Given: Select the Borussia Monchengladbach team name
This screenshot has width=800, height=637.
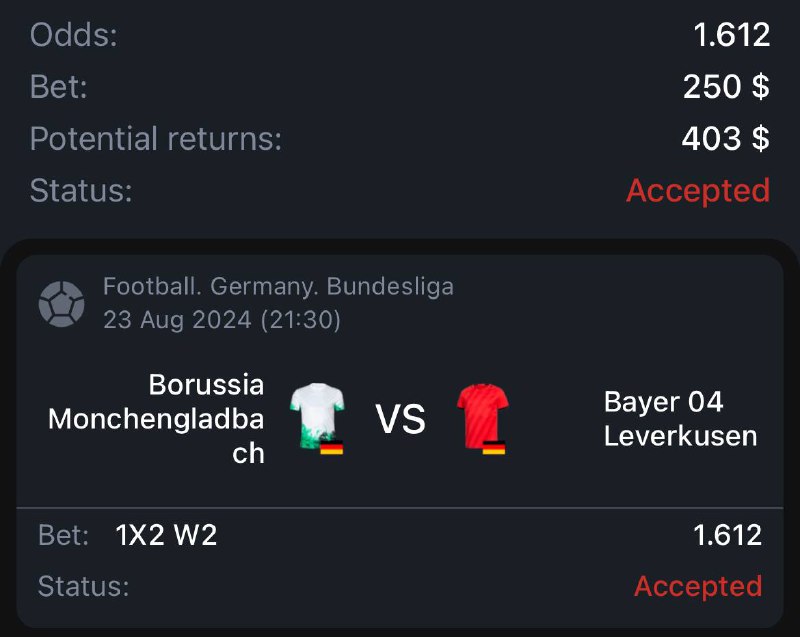Looking at the screenshot, I should coord(157,418).
